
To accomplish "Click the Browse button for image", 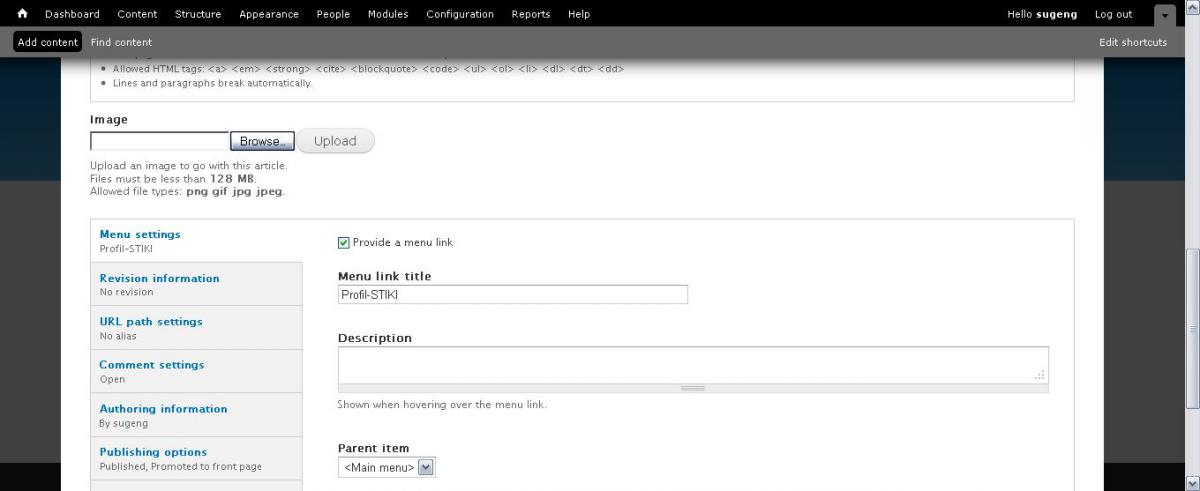I will pos(262,141).
